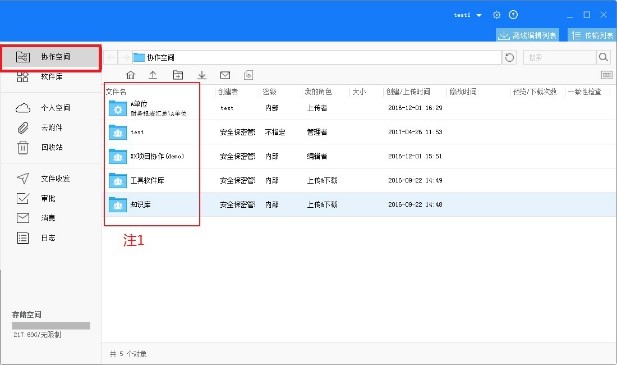Open the 离线编辑列表 button
Screen dimensions: 617x365
pos(527,35)
